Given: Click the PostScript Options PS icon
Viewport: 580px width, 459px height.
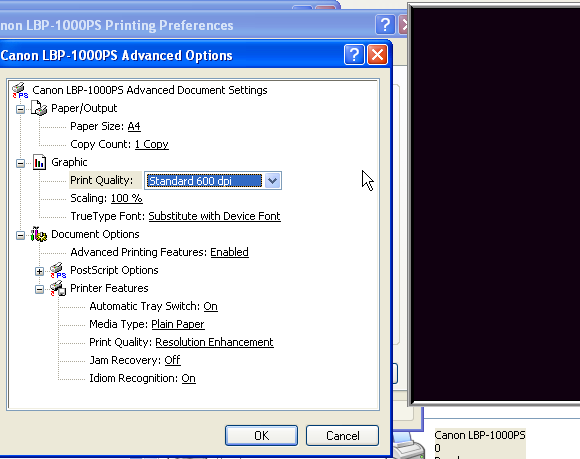Looking at the screenshot, I should (58, 270).
